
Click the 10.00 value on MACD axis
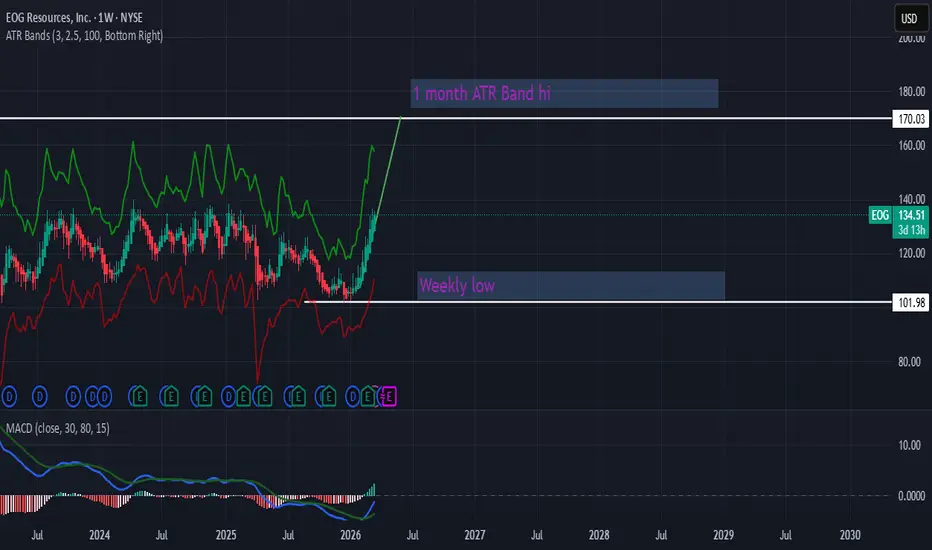pos(909,445)
